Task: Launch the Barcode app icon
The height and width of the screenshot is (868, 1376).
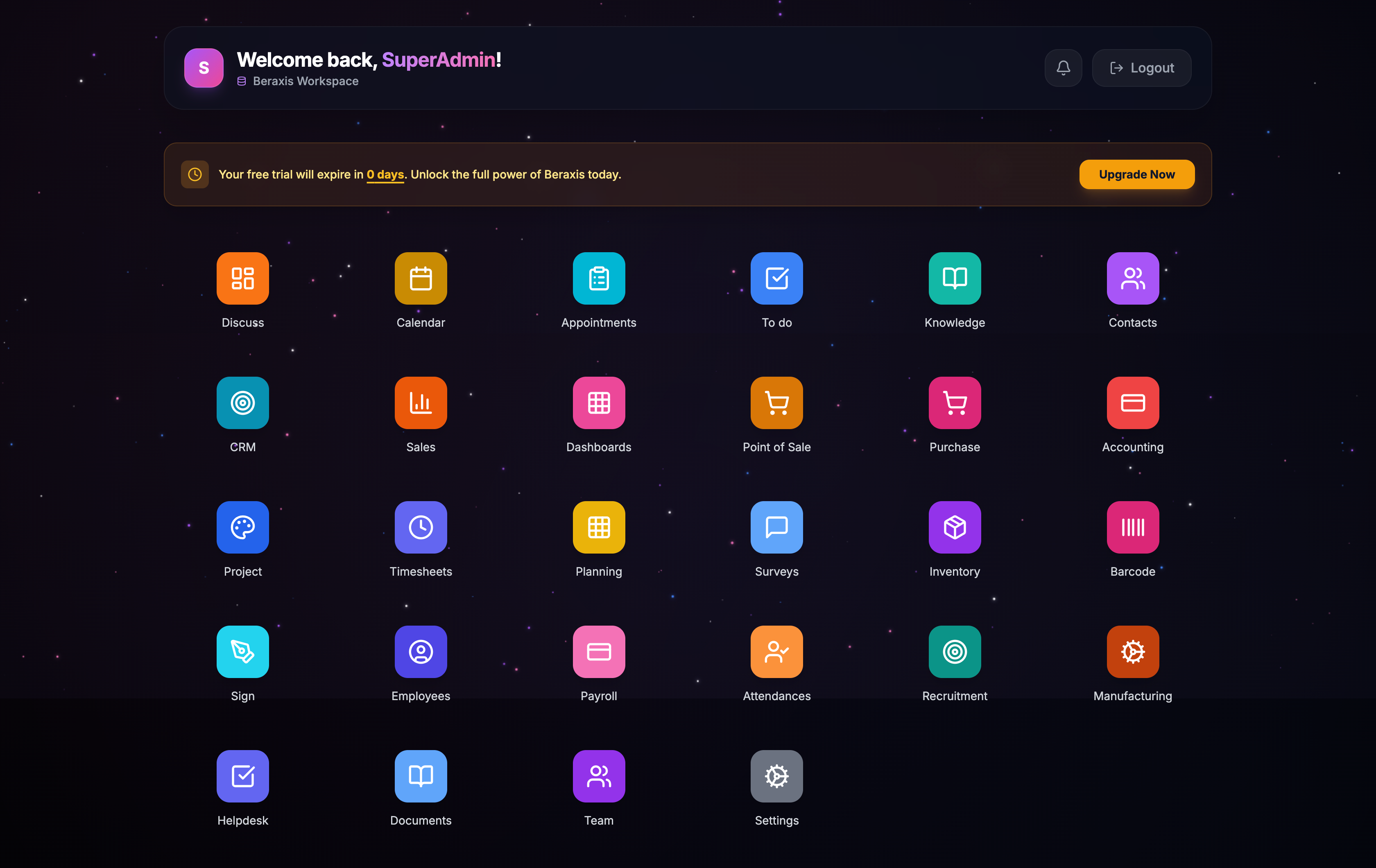Action: click(x=1133, y=527)
